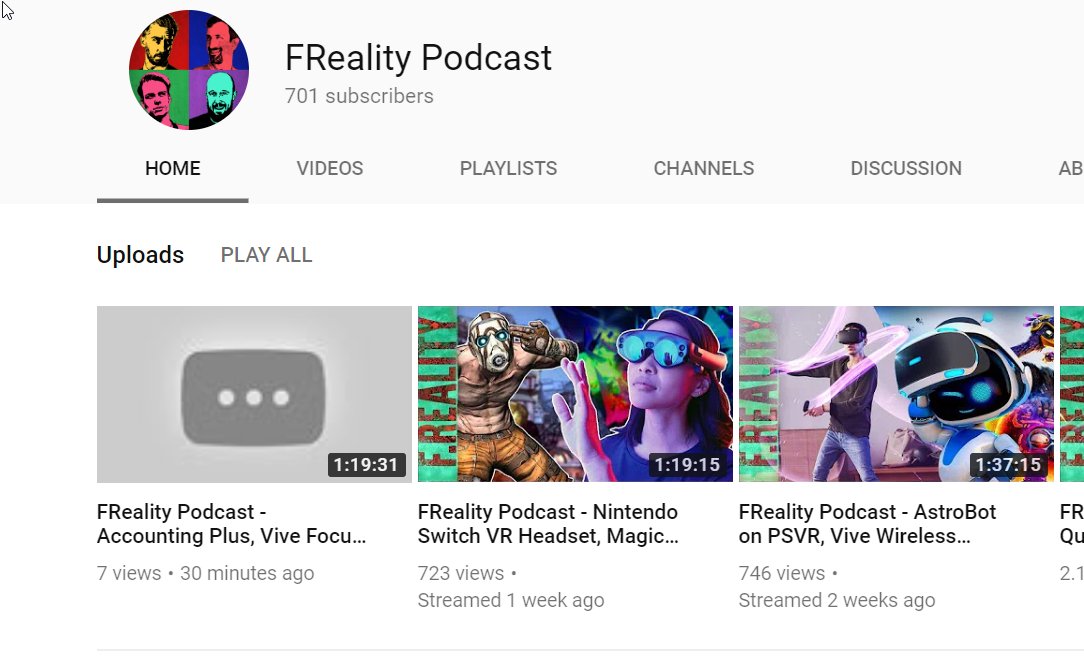Click the 701 subscribers text
This screenshot has height=664, width=1084.
pos(359,96)
